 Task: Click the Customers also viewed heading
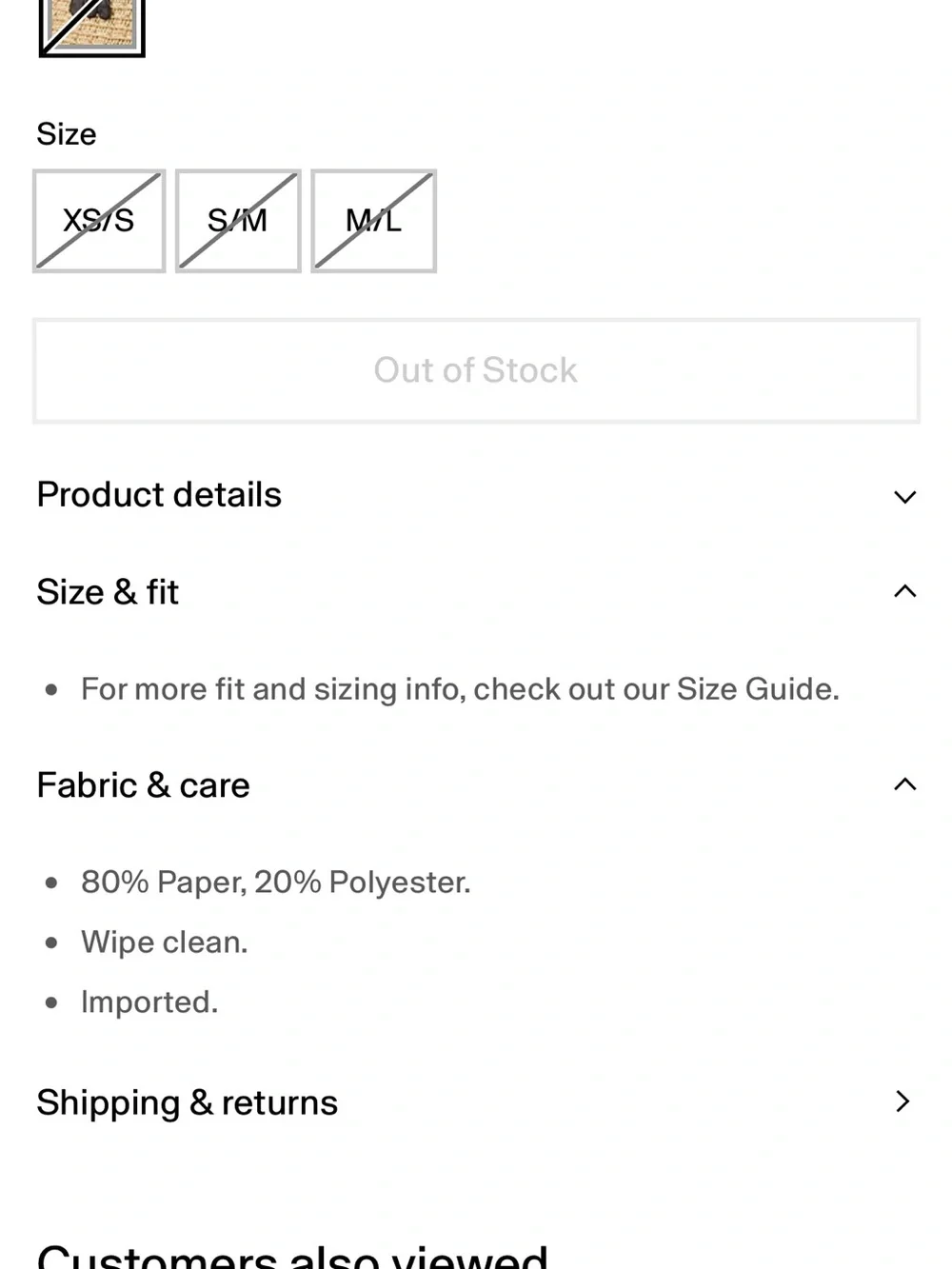(292, 1255)
